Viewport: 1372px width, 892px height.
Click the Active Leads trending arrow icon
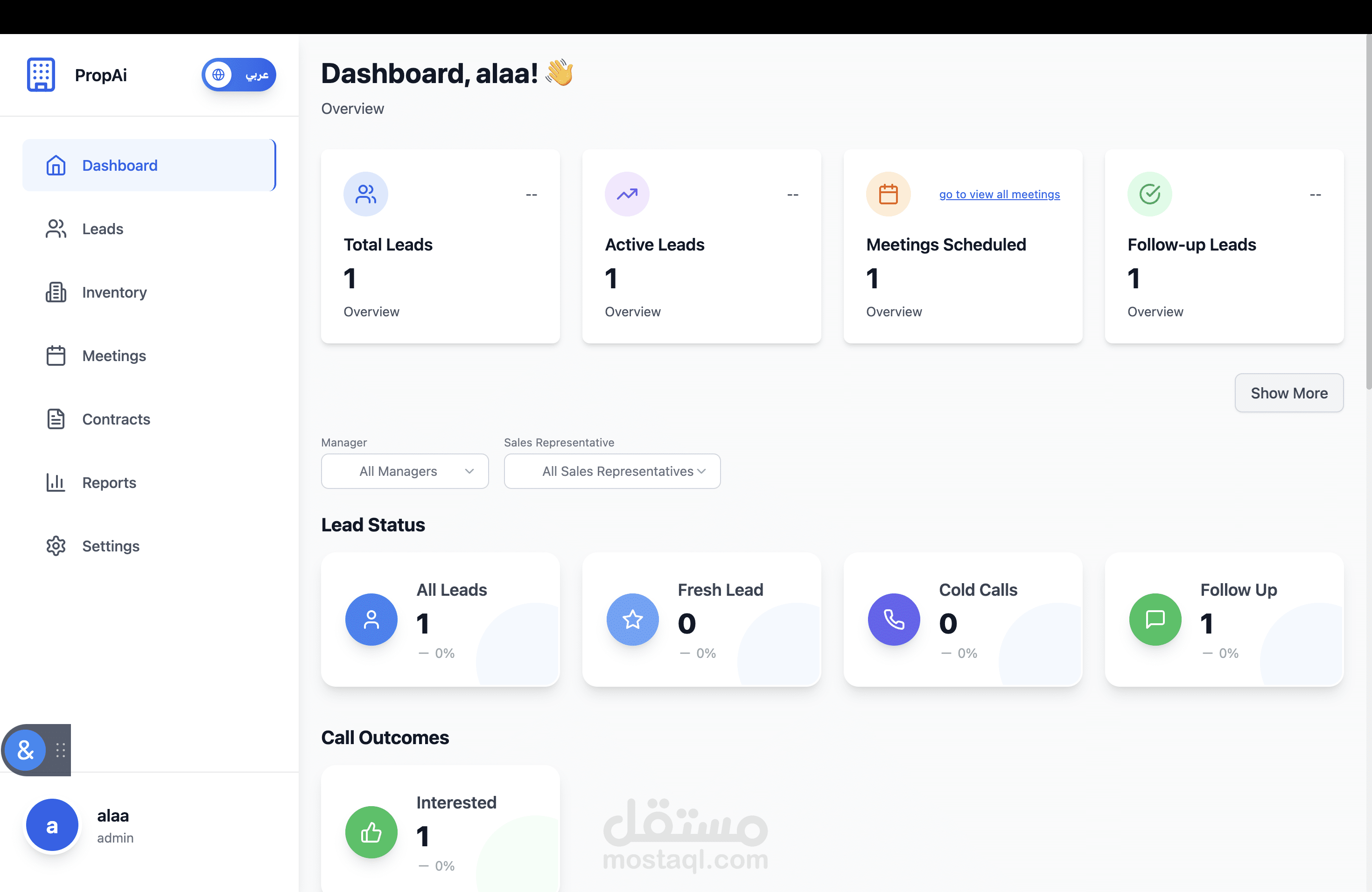click(x=627, y=194)
